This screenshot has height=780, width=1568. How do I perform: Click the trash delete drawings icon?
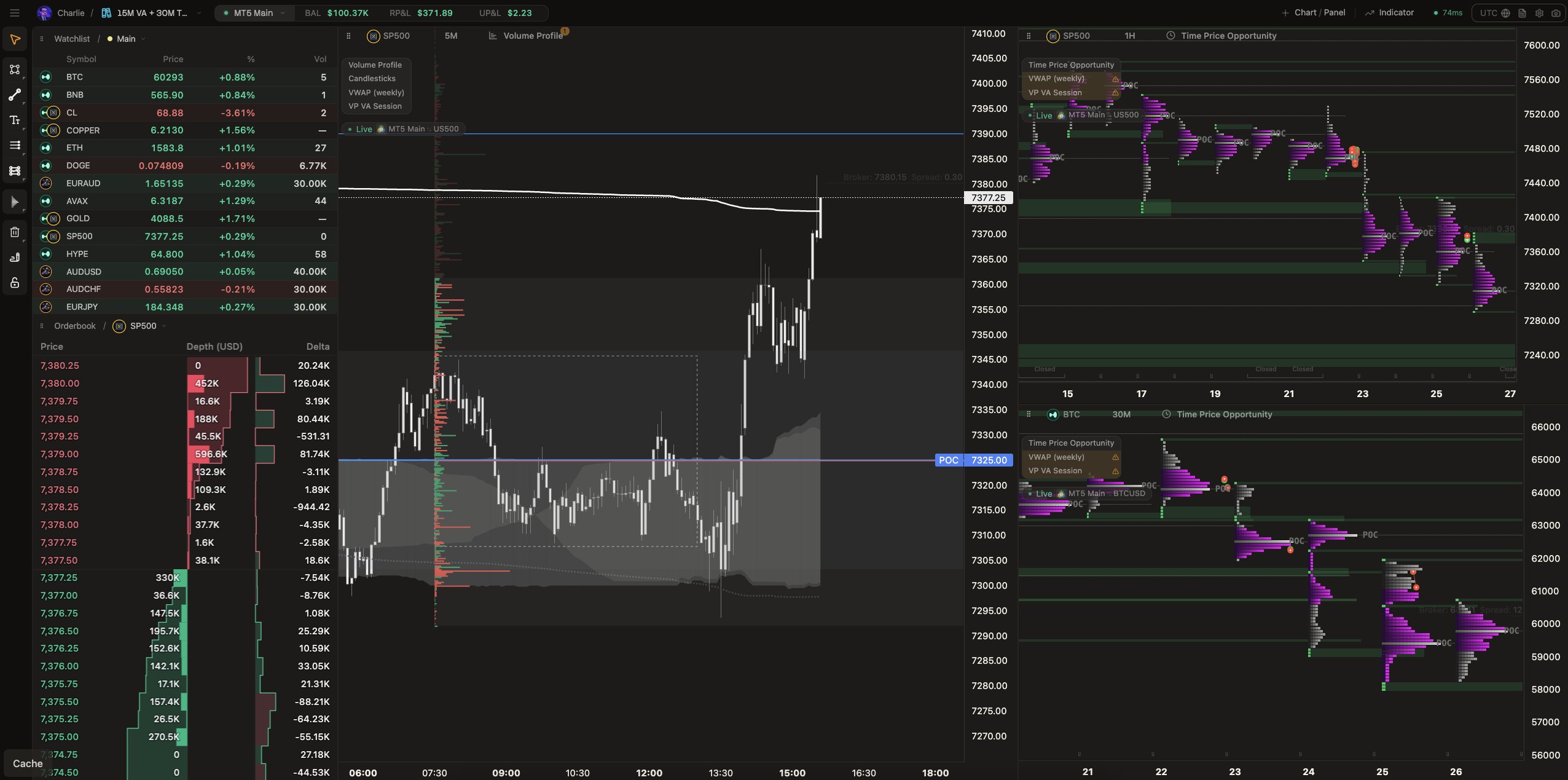15,232
